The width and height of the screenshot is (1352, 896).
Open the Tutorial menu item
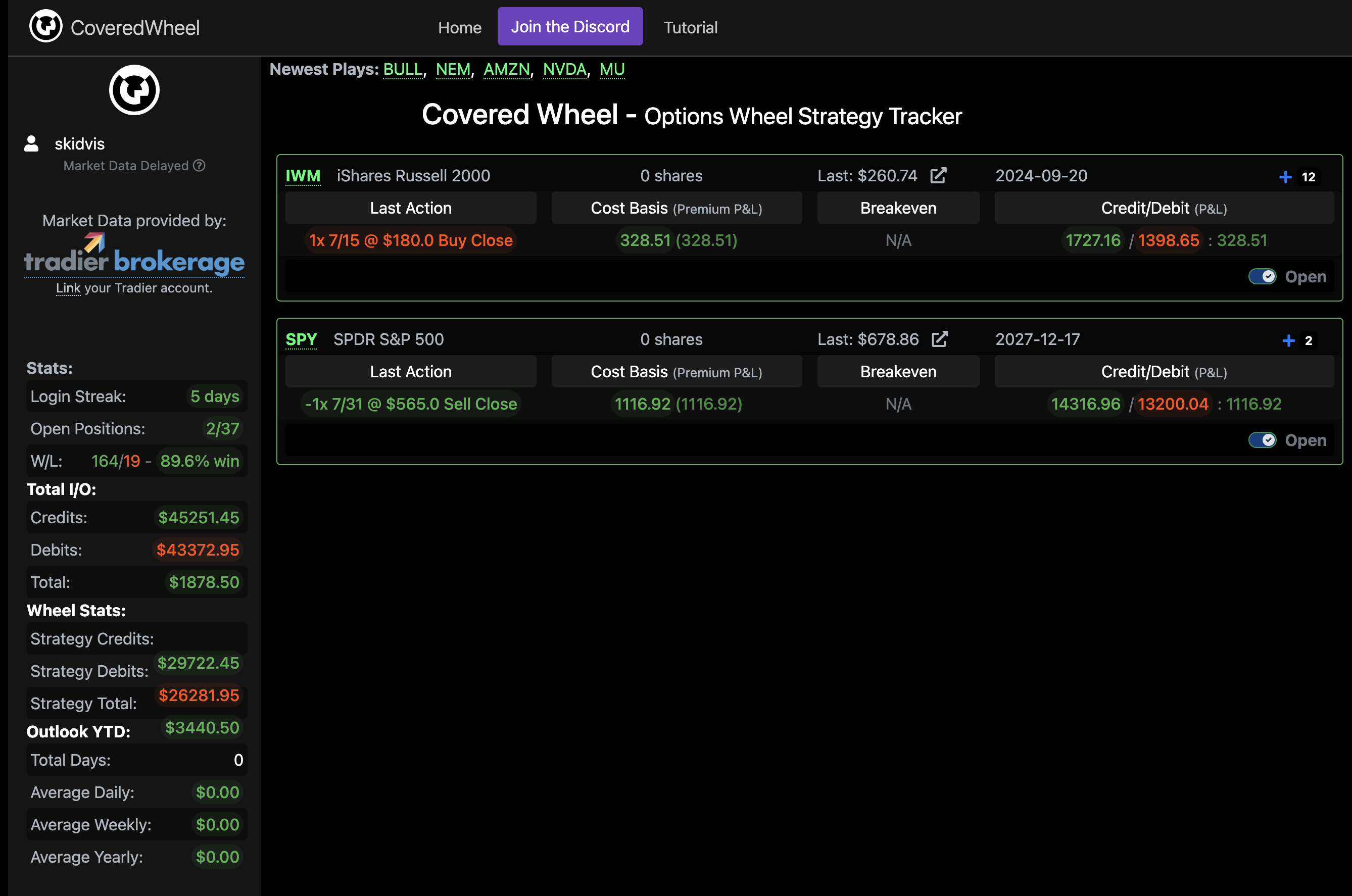pos(690,27)
